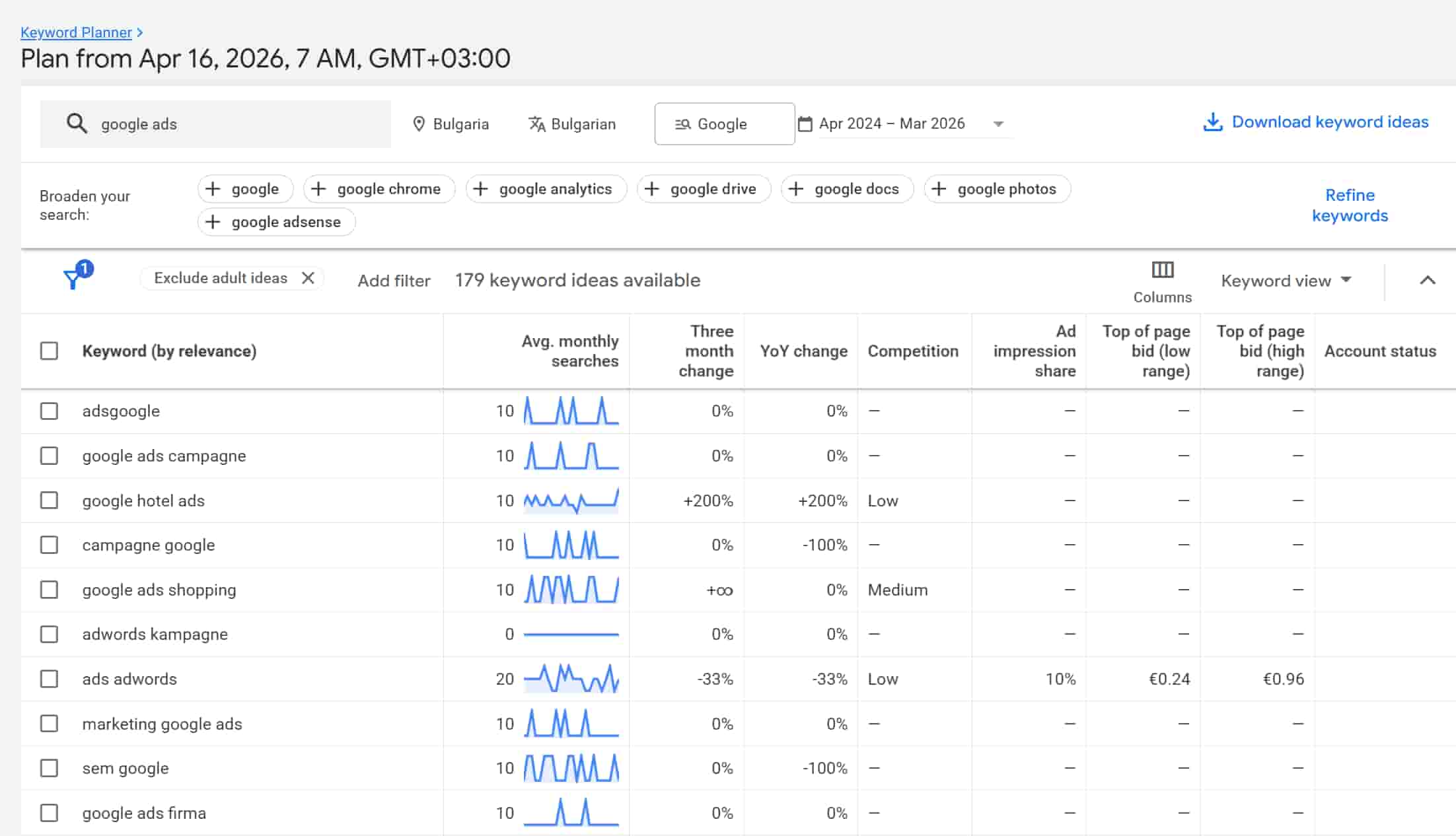The height and width of the screenshot is (836, 1456).
Task: Check the adsgoogle keyword row
Action: click(x=49, y=411)
